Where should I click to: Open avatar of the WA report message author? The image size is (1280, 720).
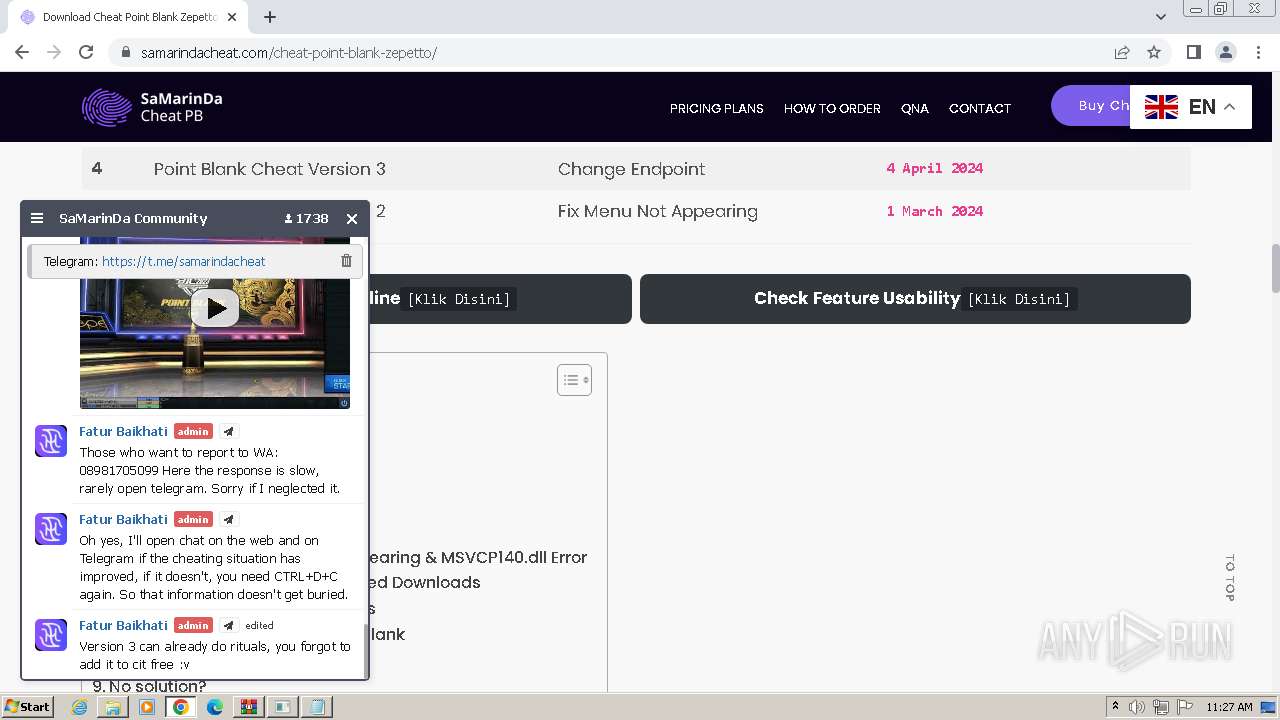coord(51,441)
